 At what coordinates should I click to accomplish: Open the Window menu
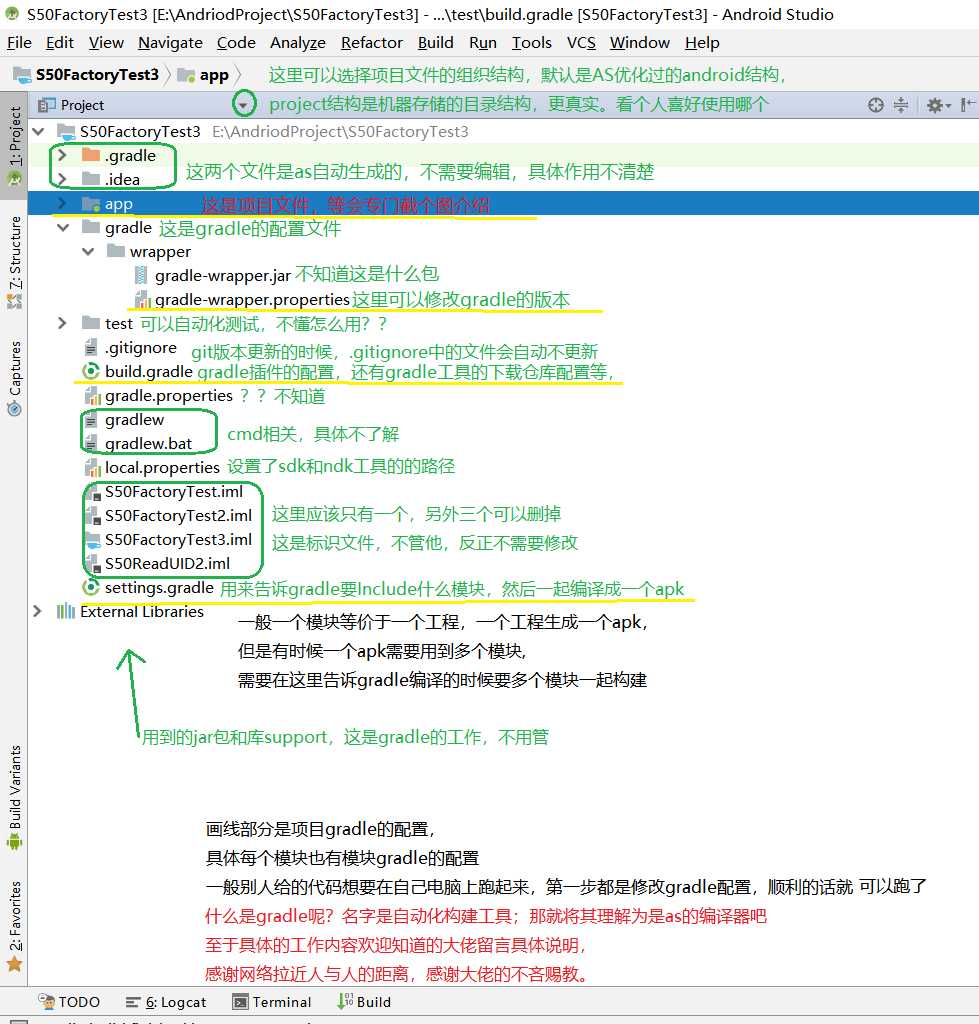tap(639, 43)
